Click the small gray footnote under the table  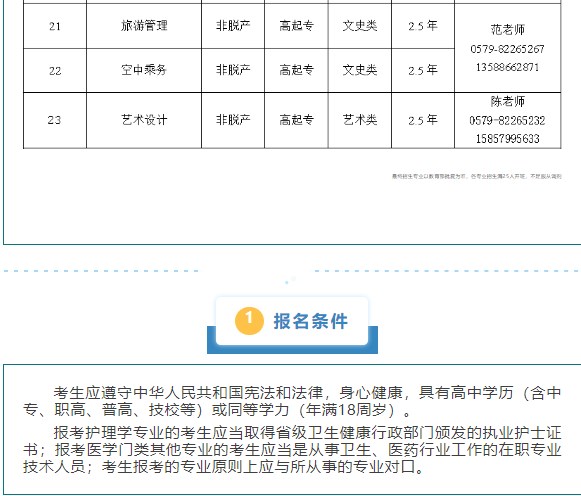[x=477, y=176]
